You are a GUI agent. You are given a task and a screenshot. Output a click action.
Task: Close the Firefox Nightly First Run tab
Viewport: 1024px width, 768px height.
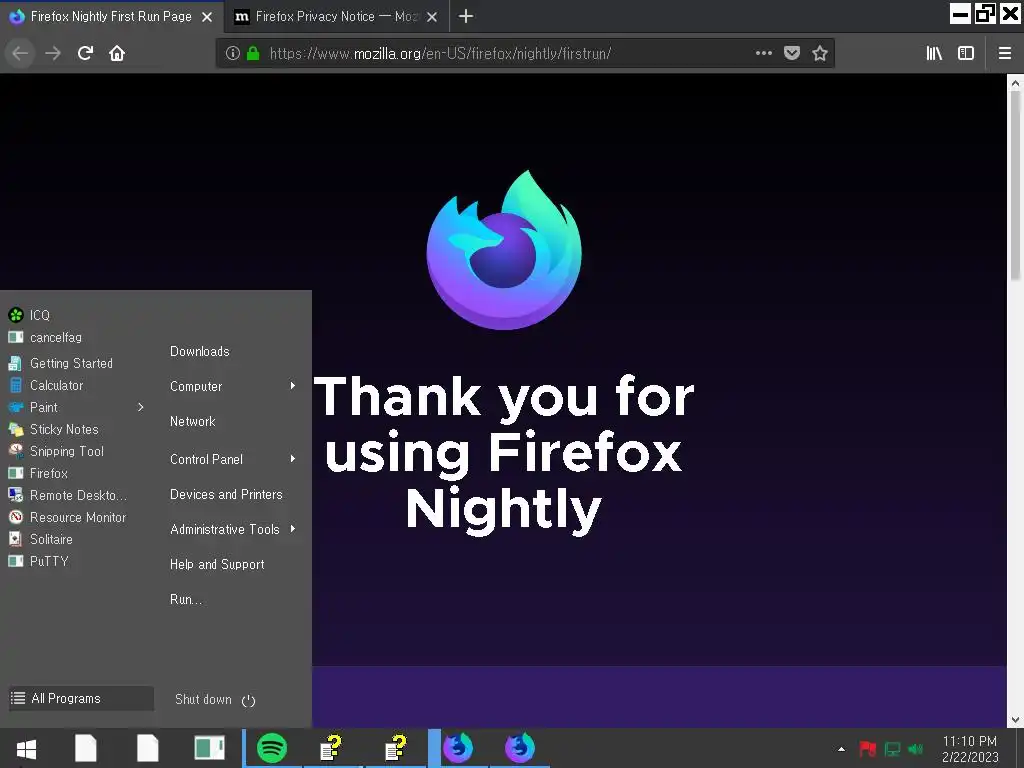click(x=207, y=17)
